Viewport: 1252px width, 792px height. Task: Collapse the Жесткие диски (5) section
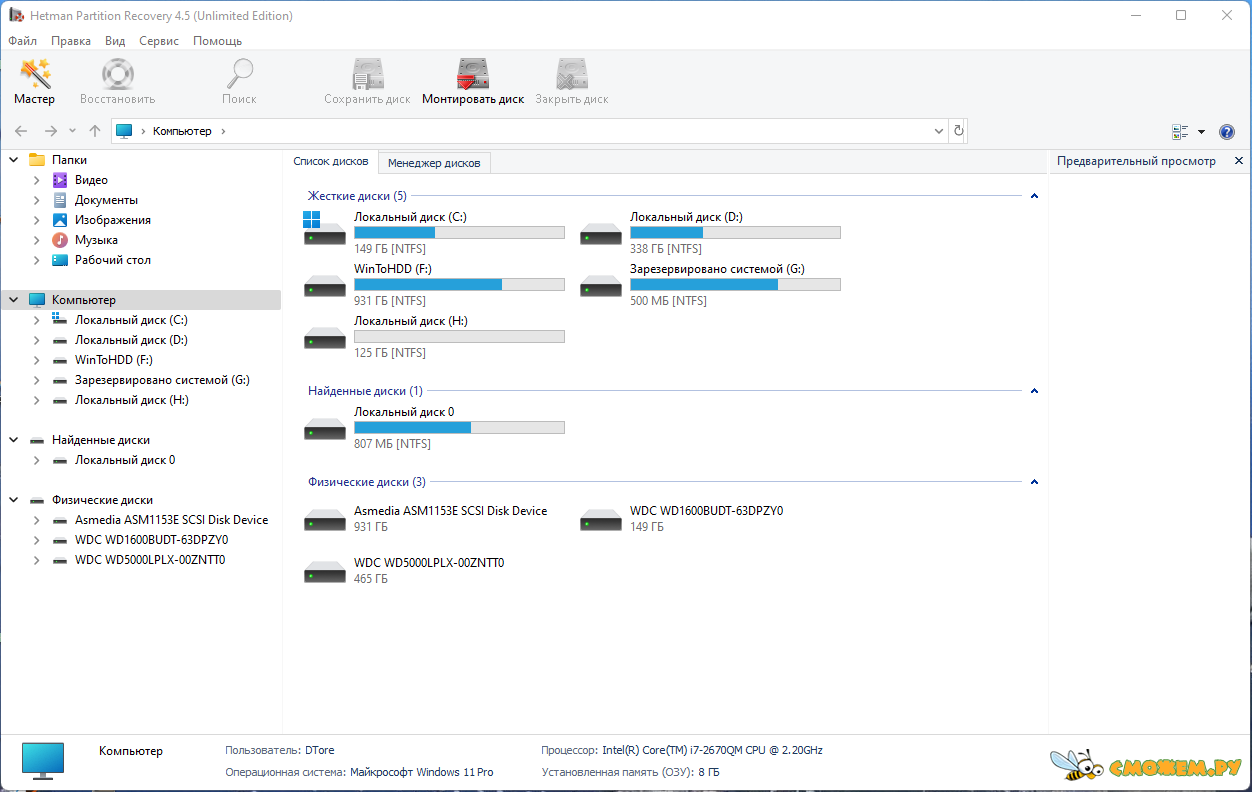coord(1034,196)
